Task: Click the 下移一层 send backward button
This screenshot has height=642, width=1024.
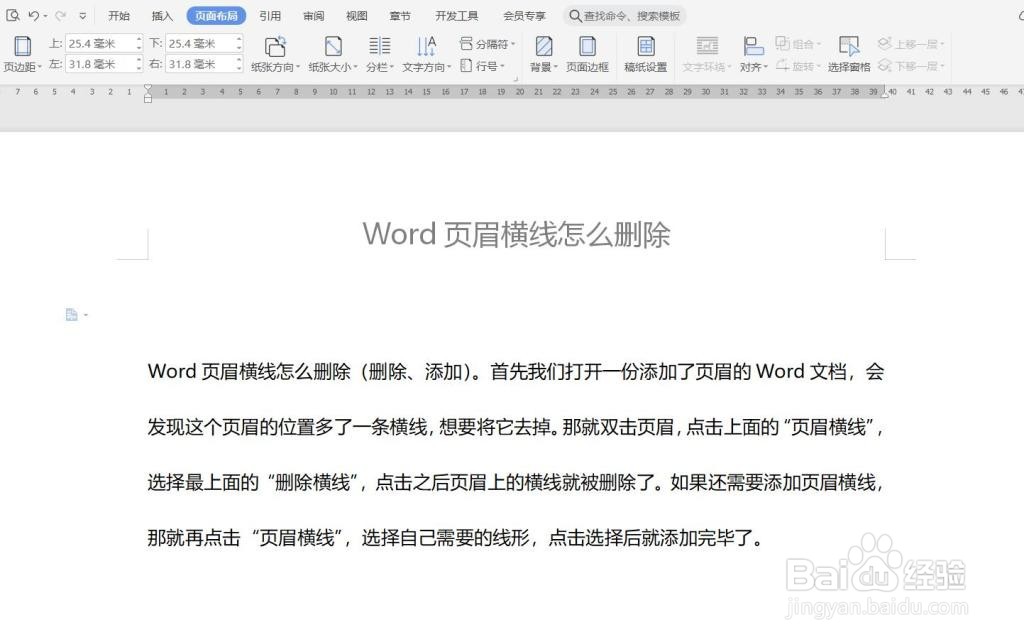Action: [x=911, y=65]
